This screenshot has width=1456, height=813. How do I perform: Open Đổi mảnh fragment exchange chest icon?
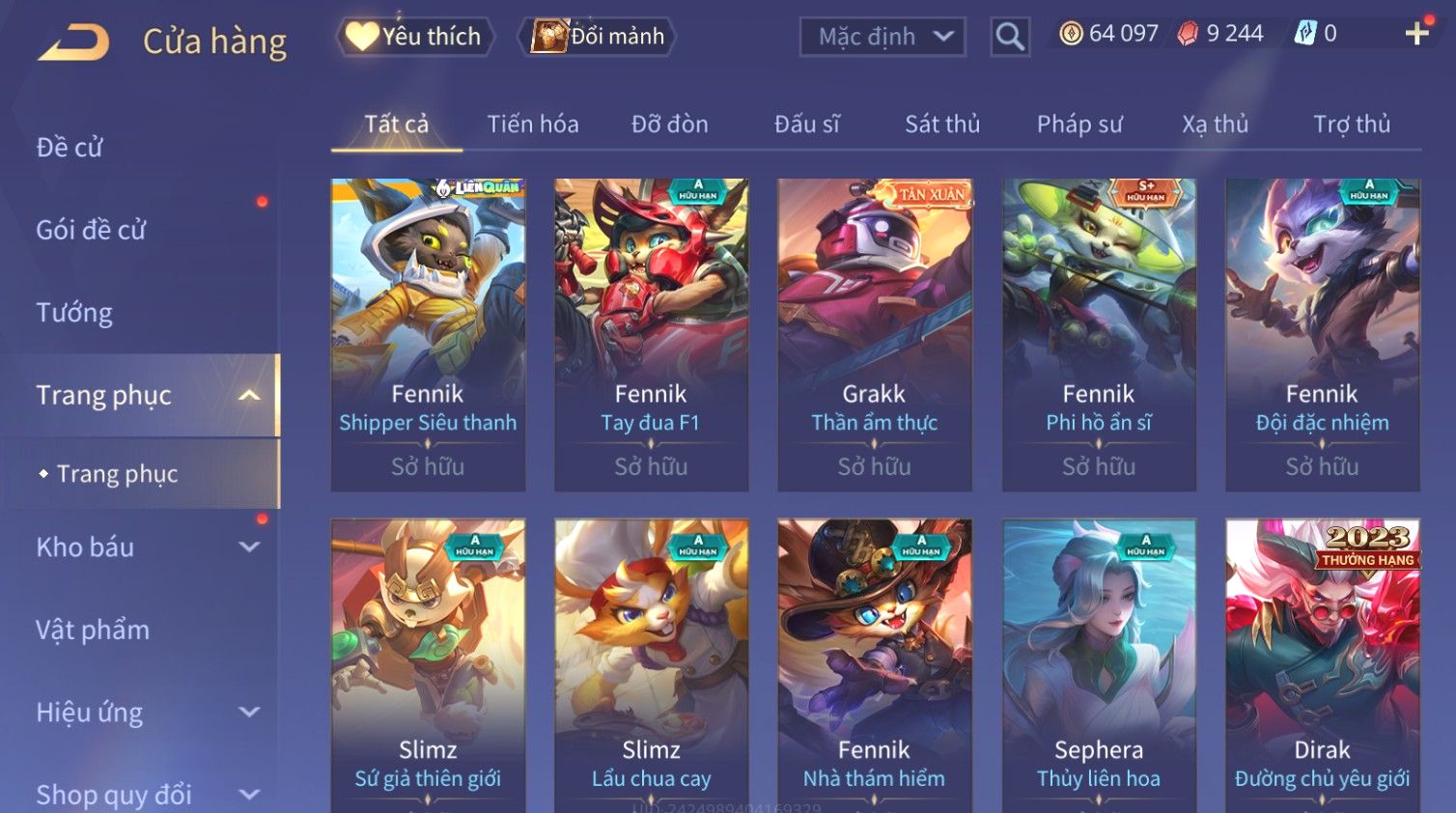pyautogui.click(x=548, y=37)
